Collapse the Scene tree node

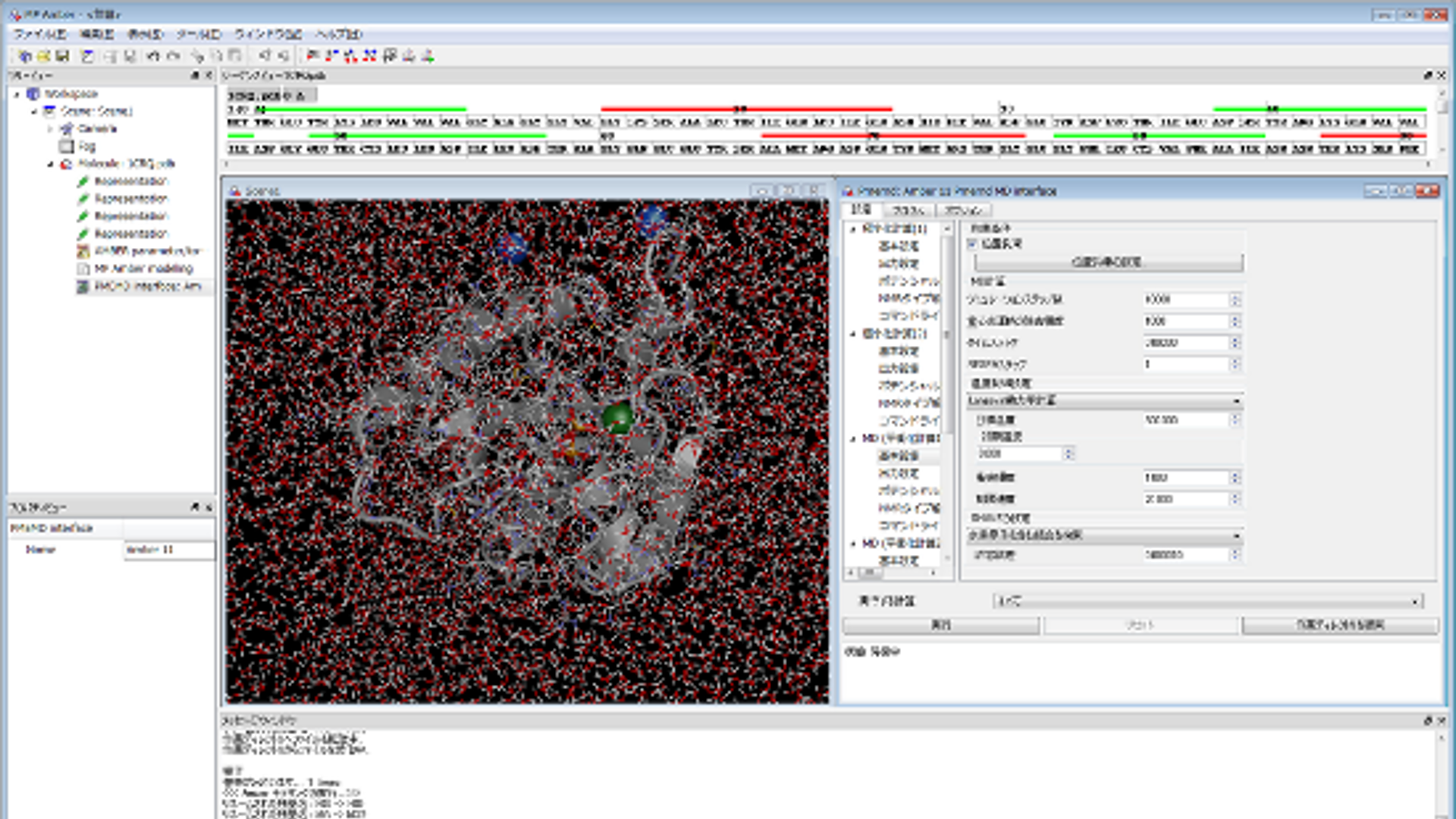[x=33, y=111]
